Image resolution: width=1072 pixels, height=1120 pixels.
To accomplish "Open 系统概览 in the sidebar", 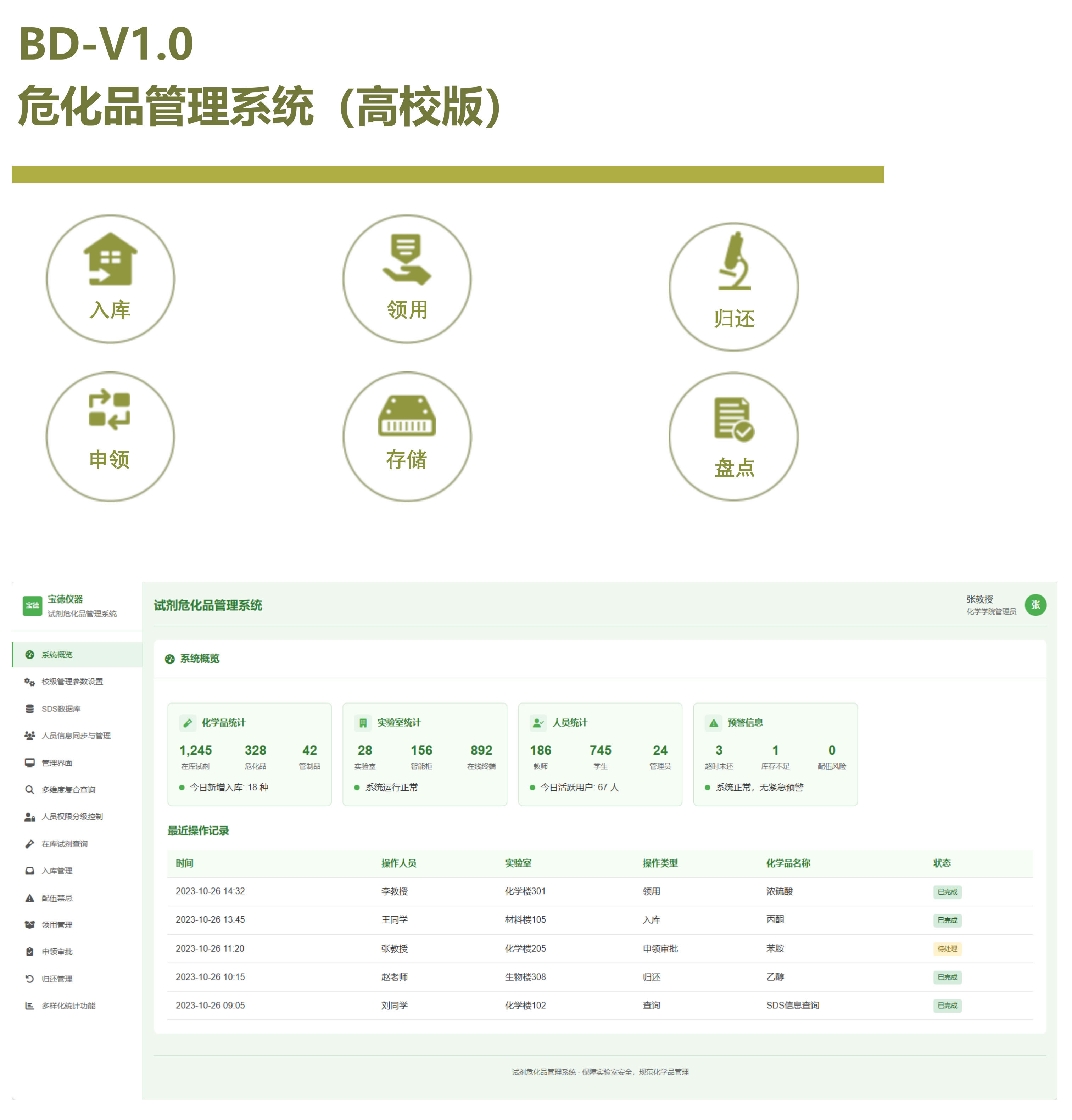I will [57, 655].
